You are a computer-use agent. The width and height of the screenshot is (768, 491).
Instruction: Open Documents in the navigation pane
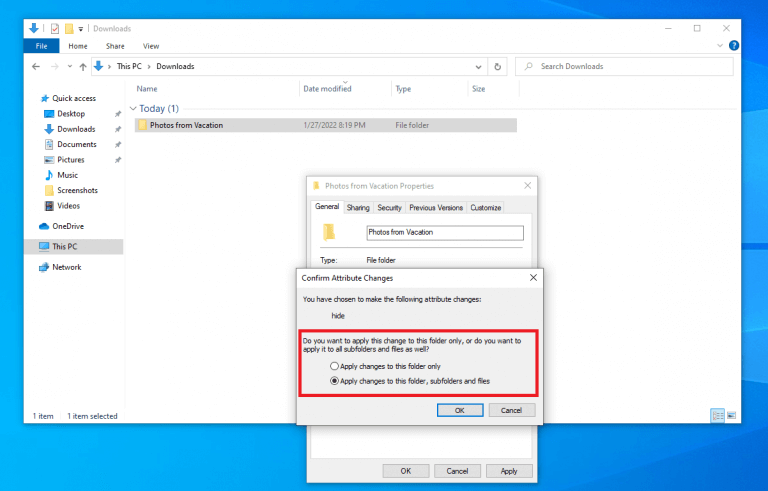tap(77, 144)
